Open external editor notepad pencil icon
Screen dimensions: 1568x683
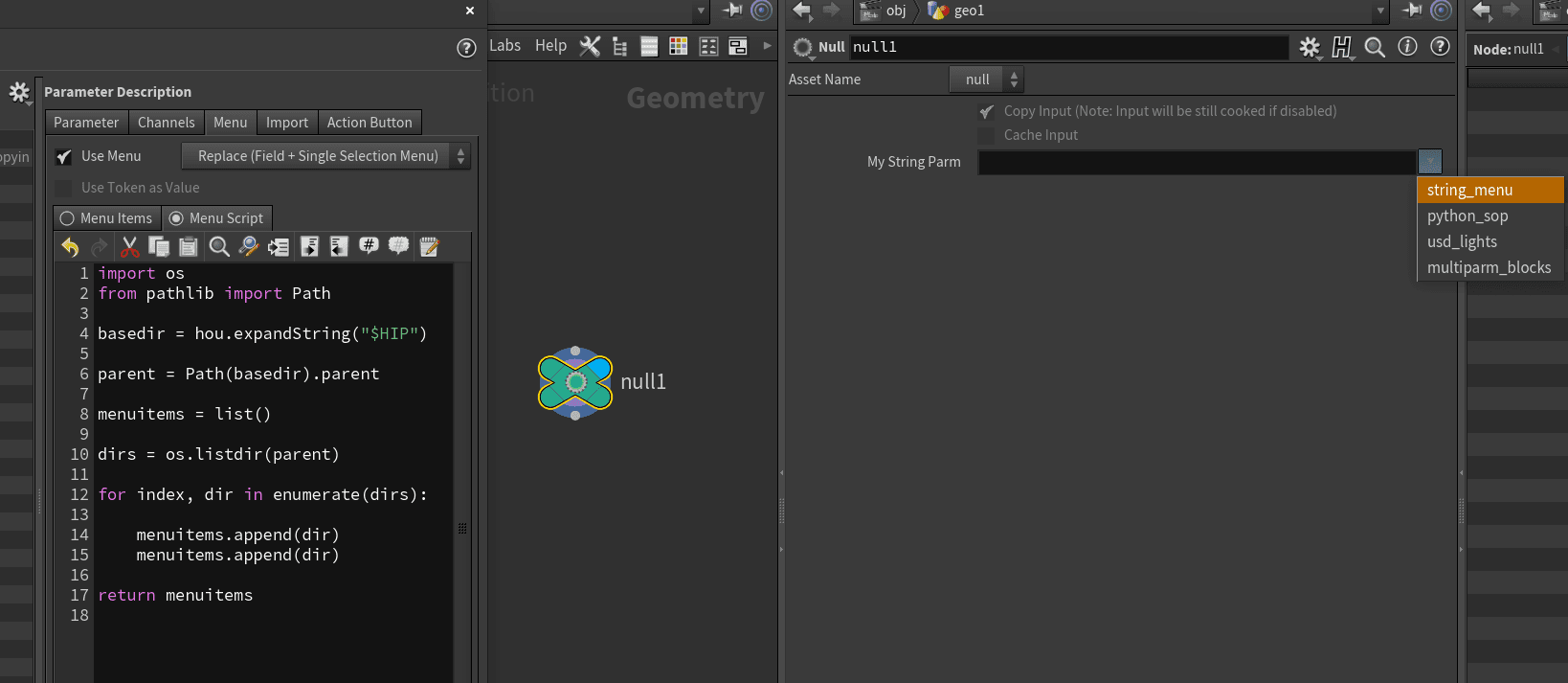coord(429,247)
